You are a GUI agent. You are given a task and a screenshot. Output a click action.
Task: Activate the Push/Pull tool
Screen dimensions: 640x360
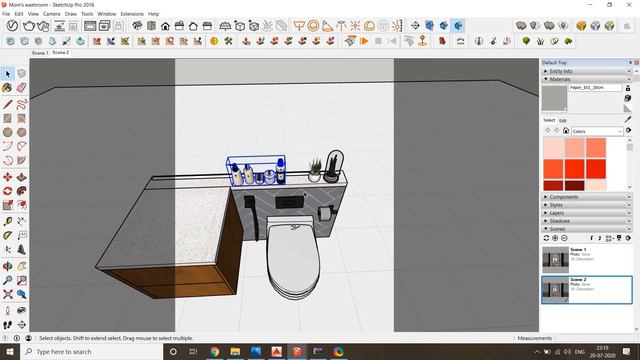point(21,177)
